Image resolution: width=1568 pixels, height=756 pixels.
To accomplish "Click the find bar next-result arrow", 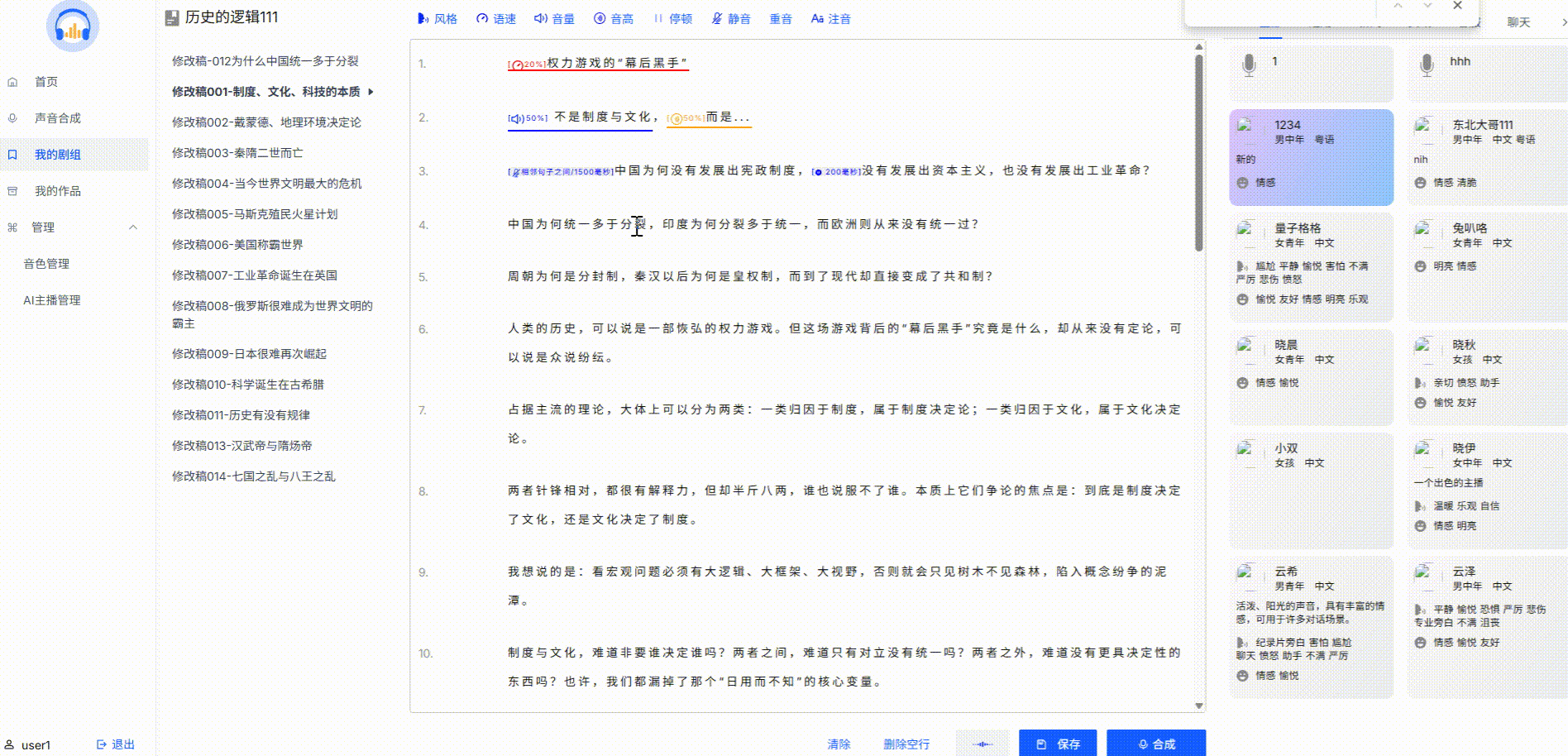I will 1427,6.
